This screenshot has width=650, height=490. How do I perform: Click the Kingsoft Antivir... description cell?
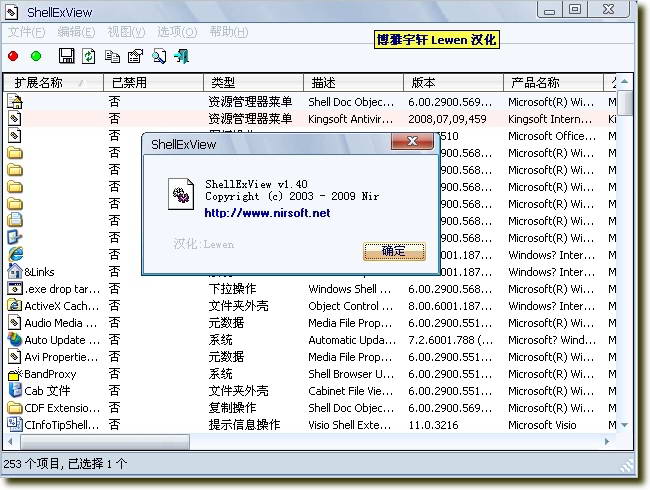coord(351,119)
